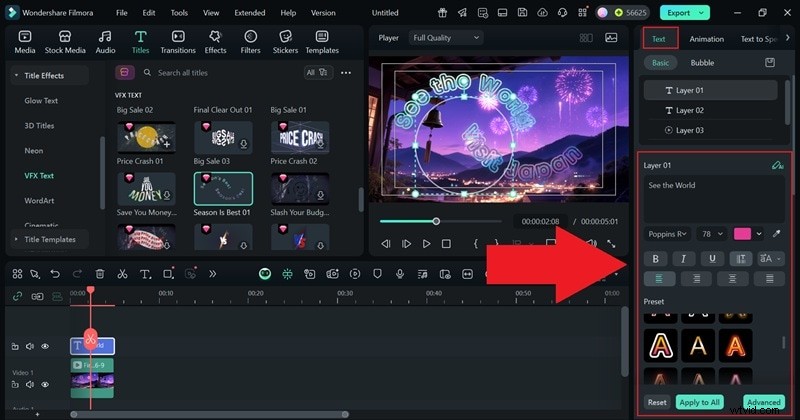
Task: Open the Audio panel
Action: point(105,41)
